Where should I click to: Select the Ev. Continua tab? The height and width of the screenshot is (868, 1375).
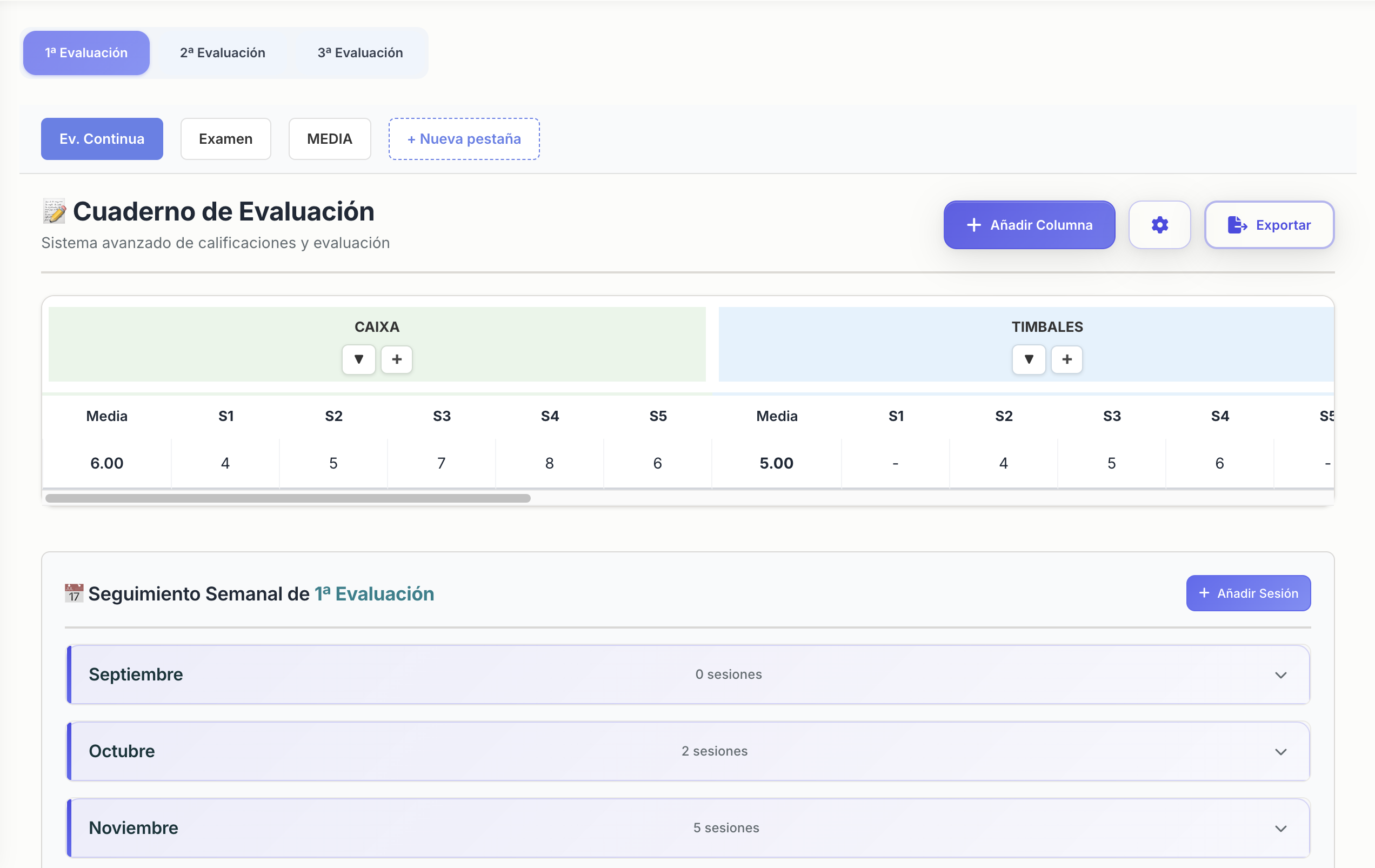tap(102, 139)
